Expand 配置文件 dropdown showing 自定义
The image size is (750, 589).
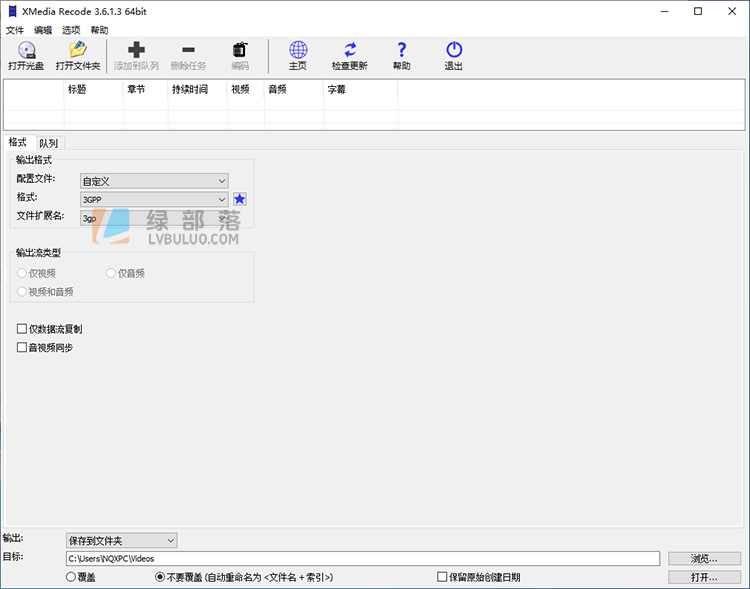[154, 181]
